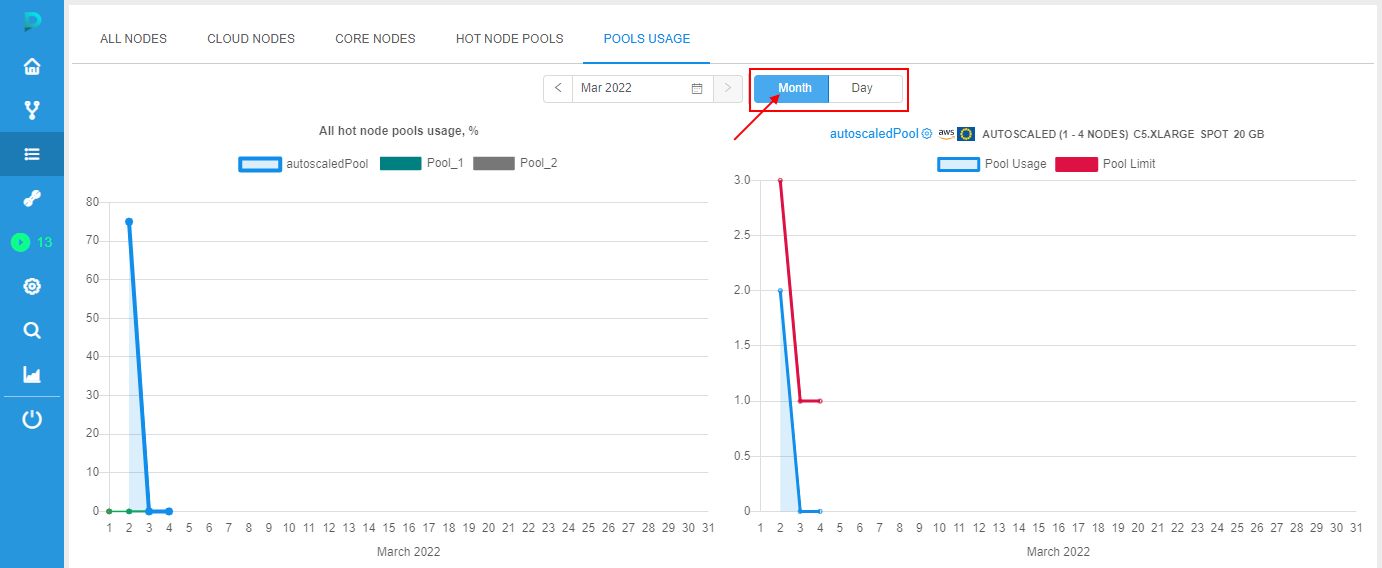1382x568 pixels.
Task: Go to the Home dashboard icon
Action: coord(32,67)
